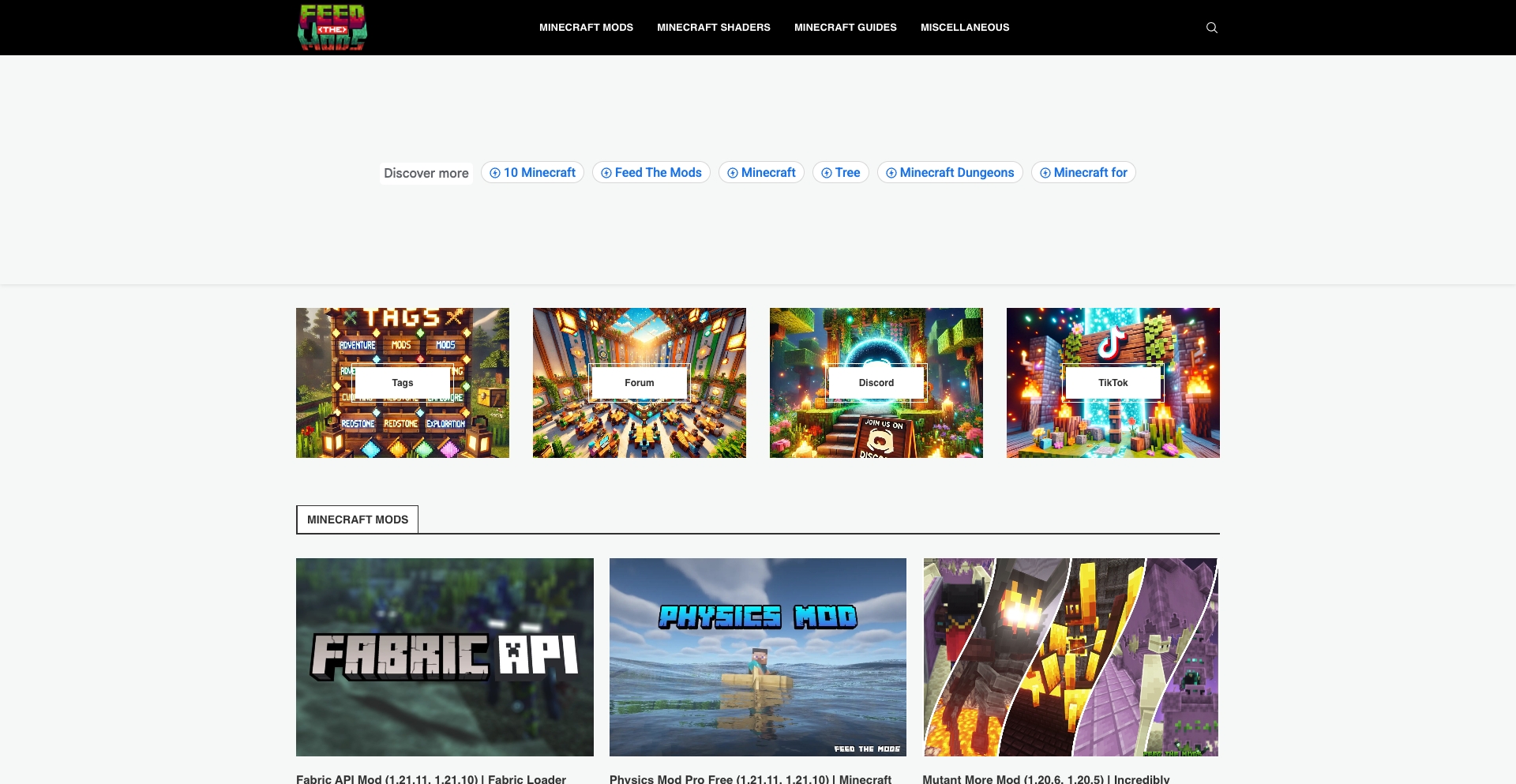Image resolution: width=1516 pixels, height=784 pixels.
Task: Click the plus icon on '10 Minecraft' tag
Action: pos(493,172)
